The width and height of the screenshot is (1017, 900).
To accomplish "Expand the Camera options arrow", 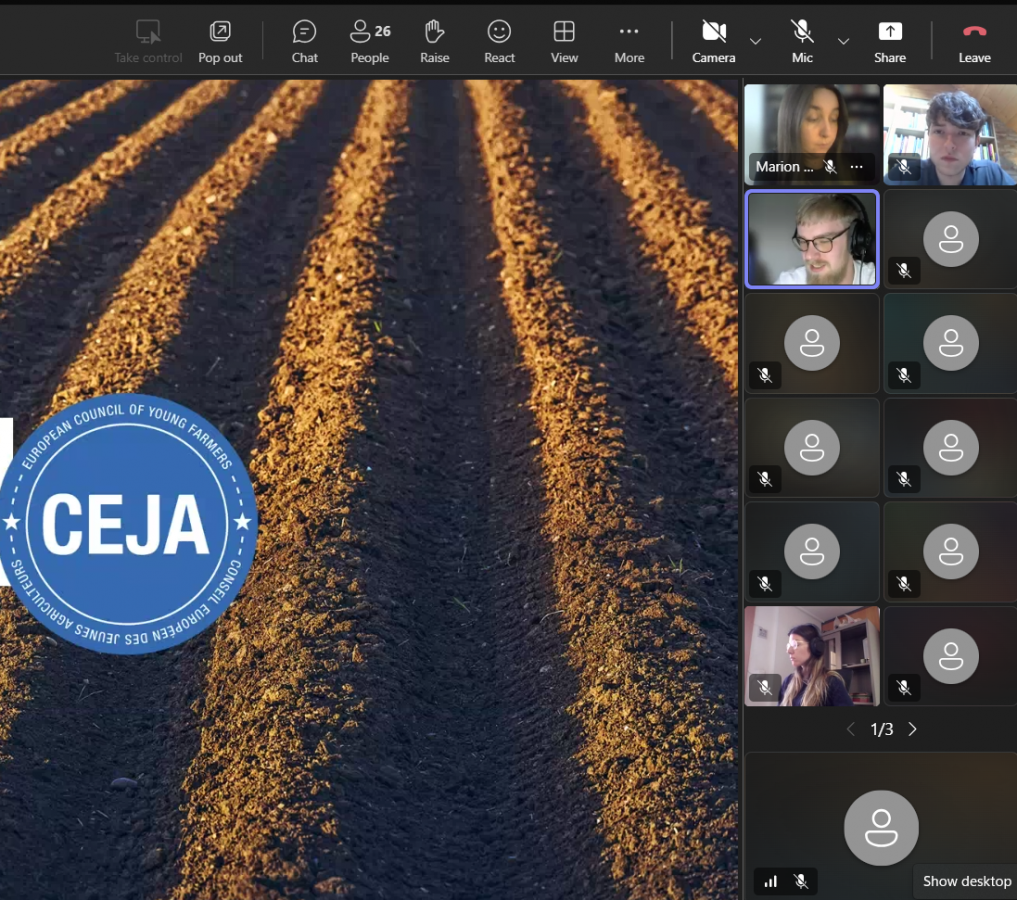I will pyautogui.click(x=756, y=41).
